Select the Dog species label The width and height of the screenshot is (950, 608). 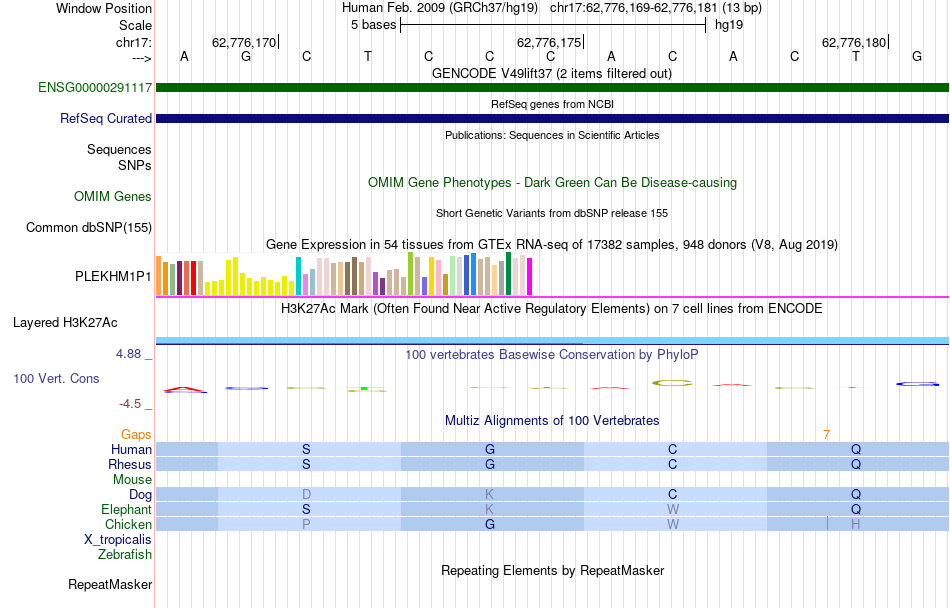(140, 495)
